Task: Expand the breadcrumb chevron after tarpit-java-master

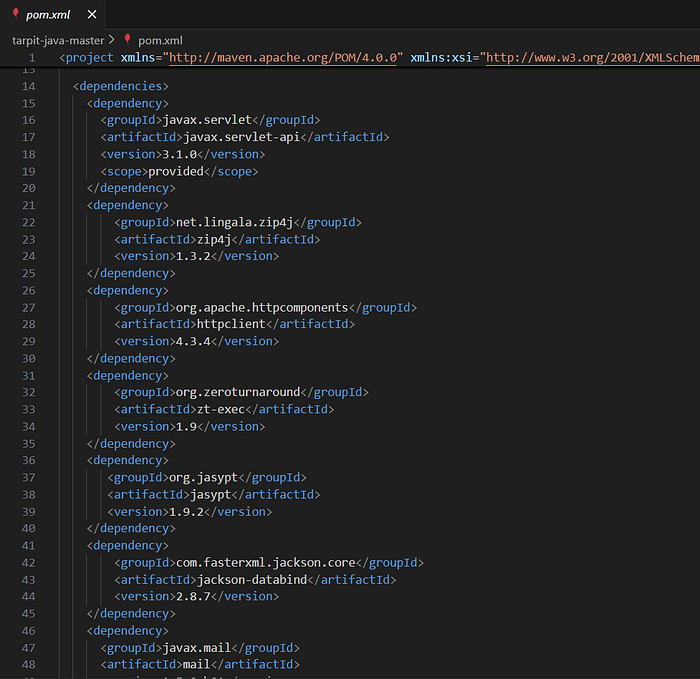Action: (x=112, y=40)
